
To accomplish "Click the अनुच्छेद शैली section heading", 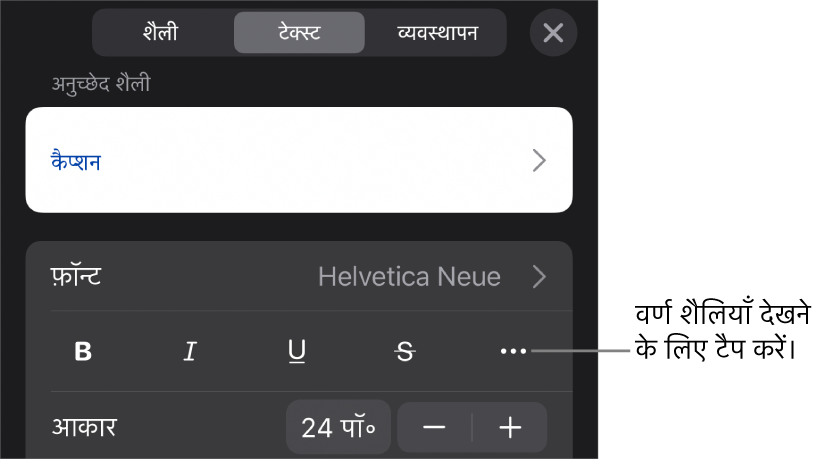I will pyautogui.click(x=102, y=84).
